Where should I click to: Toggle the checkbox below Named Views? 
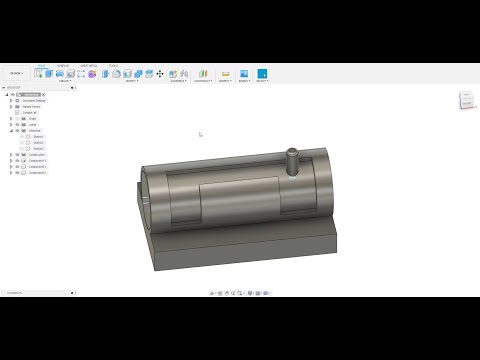click(x=17, y=113)
